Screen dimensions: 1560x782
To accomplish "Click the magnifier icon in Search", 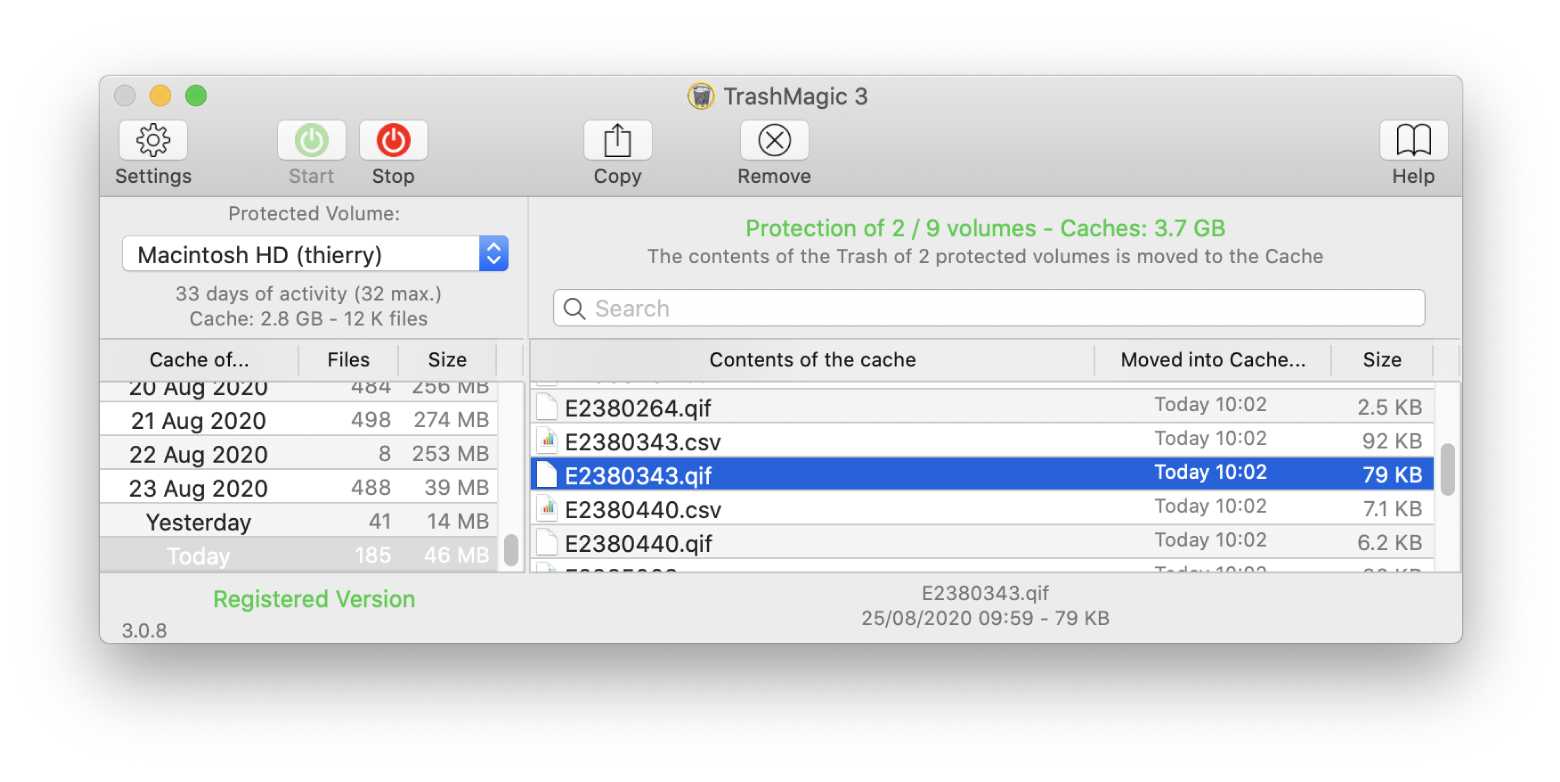I will (574, 308).
